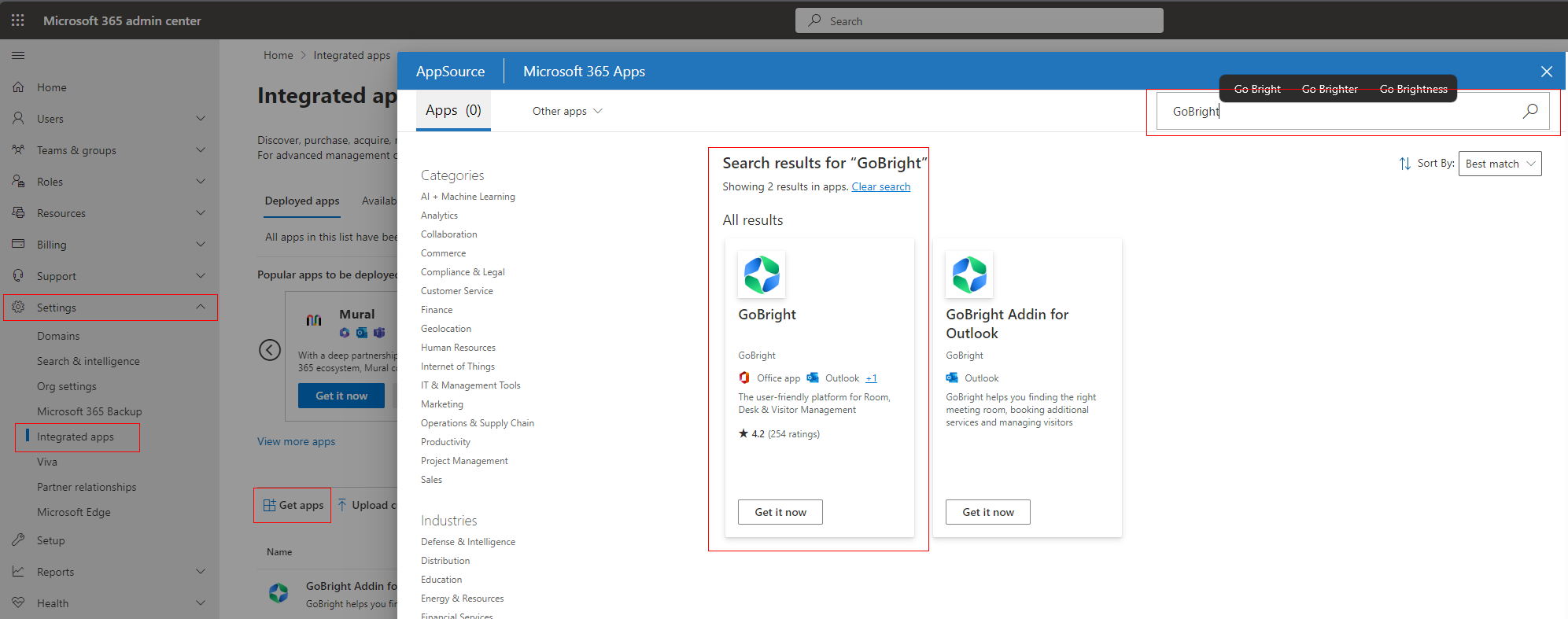
Task: Open the Productivity category
Action: point(445,442)
